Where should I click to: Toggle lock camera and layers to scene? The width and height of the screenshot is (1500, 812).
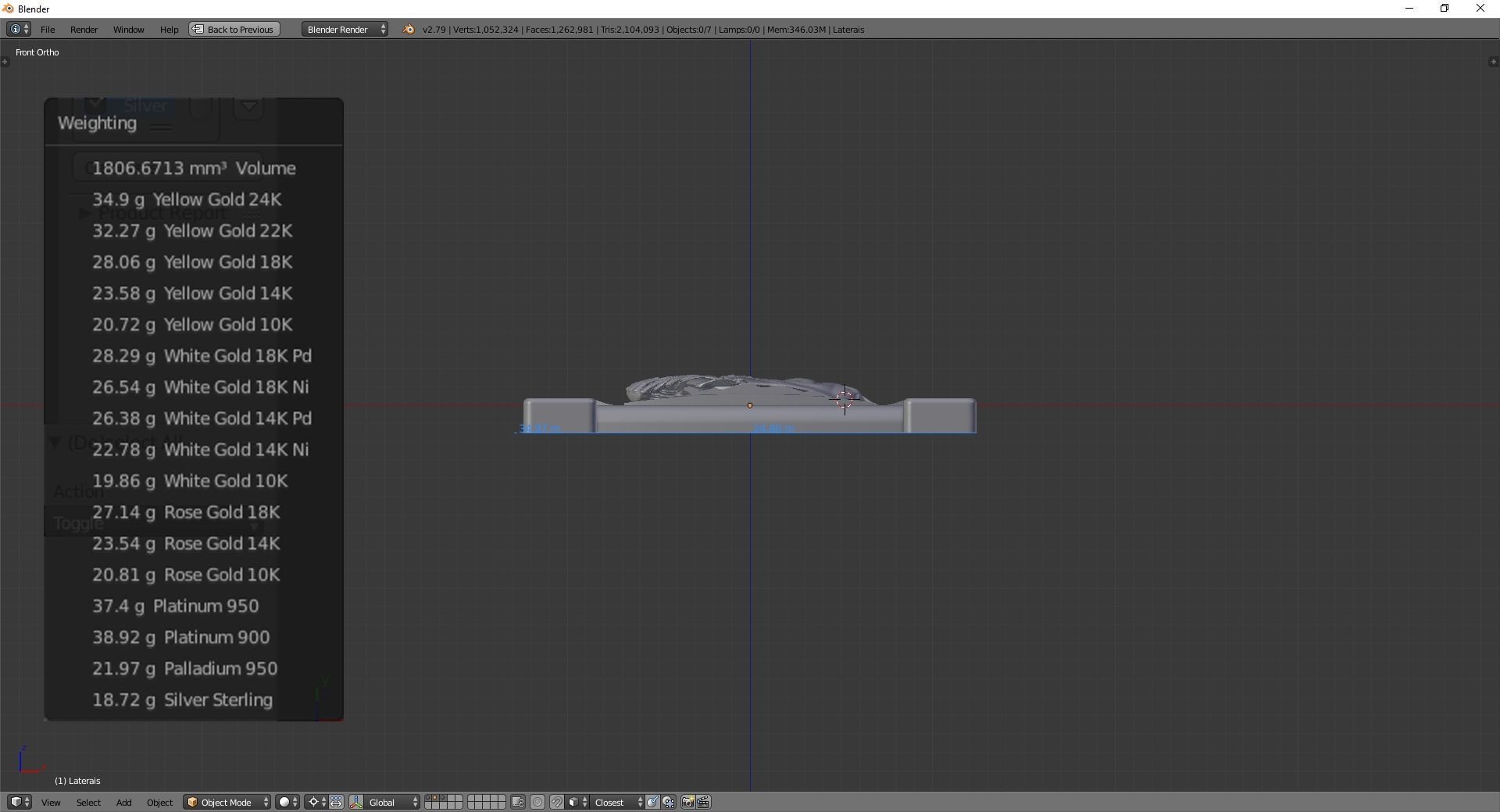click(518, 802)
